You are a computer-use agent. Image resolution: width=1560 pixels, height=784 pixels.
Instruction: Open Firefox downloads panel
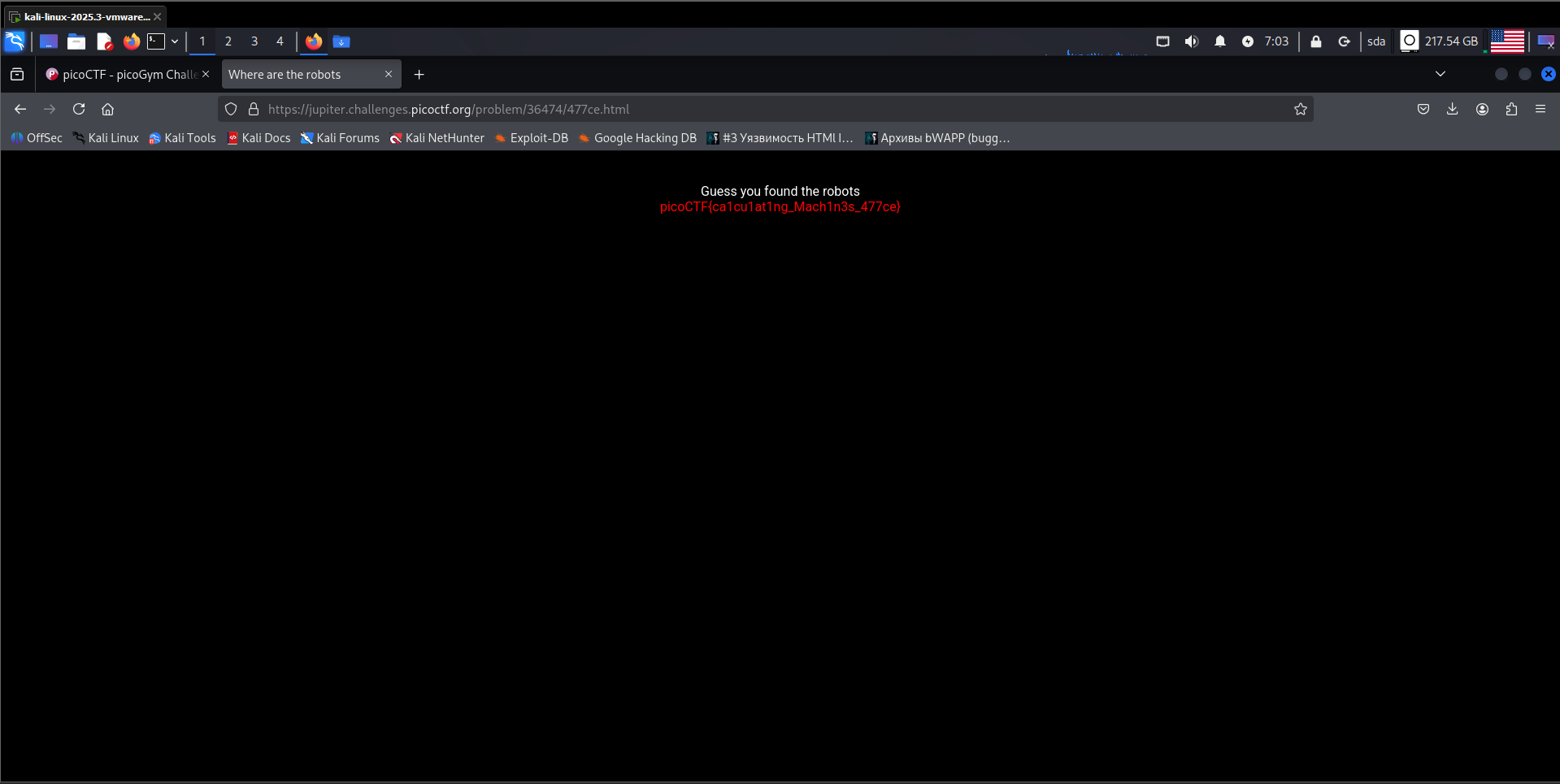tap(1452, 109)
